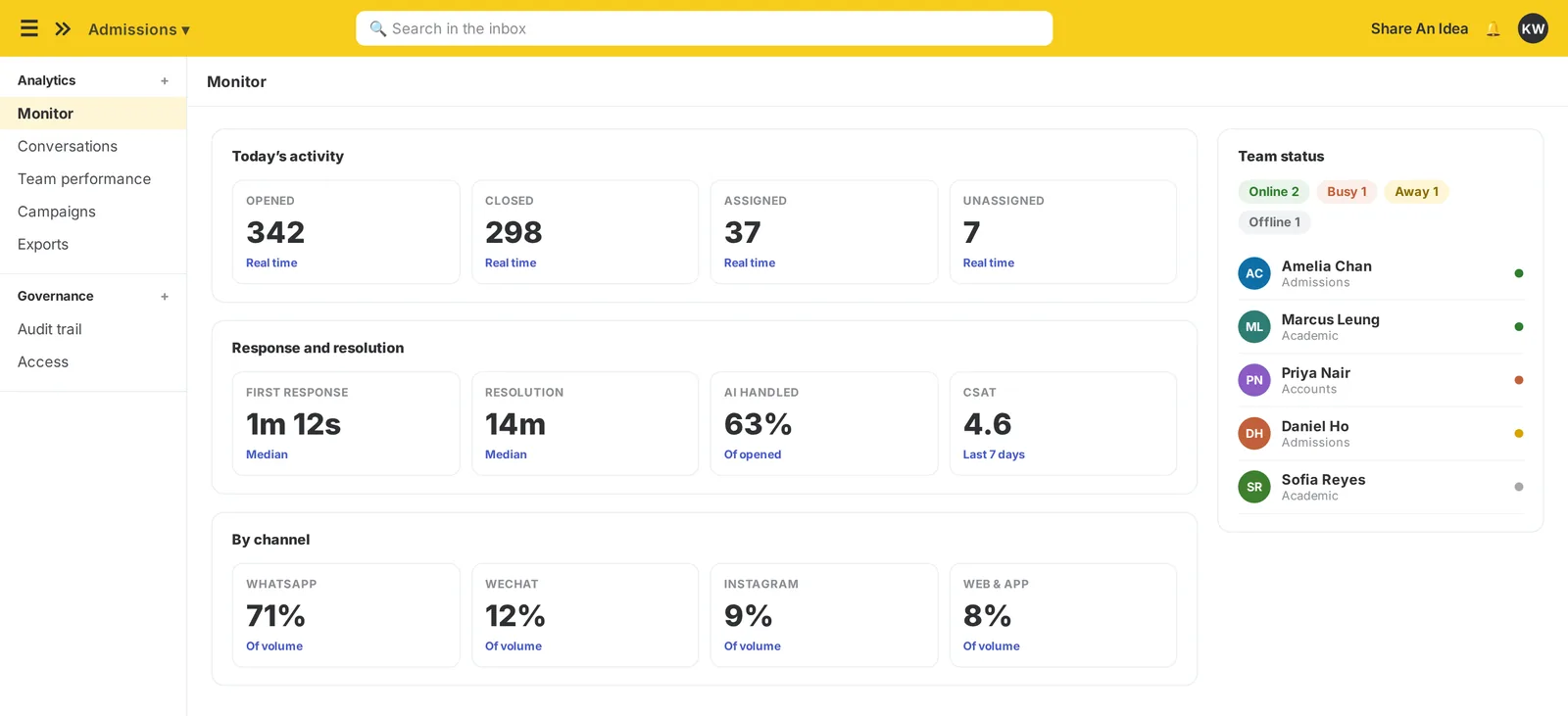Viewport: 1568px width, 716px height.
Task: Open Exports in the sidebar
Action: coord(93,245)
